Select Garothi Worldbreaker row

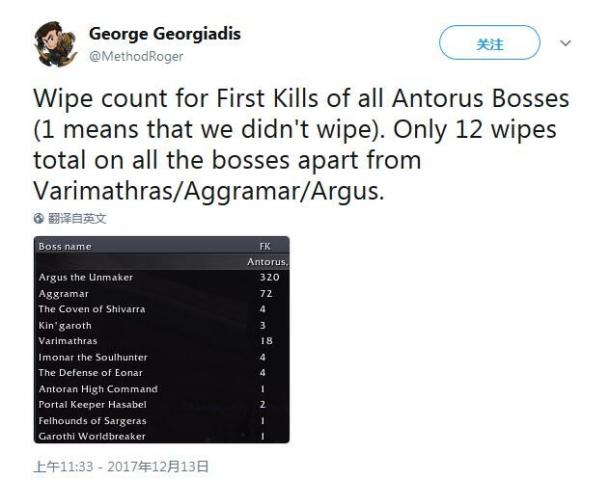tap(161, 436)
